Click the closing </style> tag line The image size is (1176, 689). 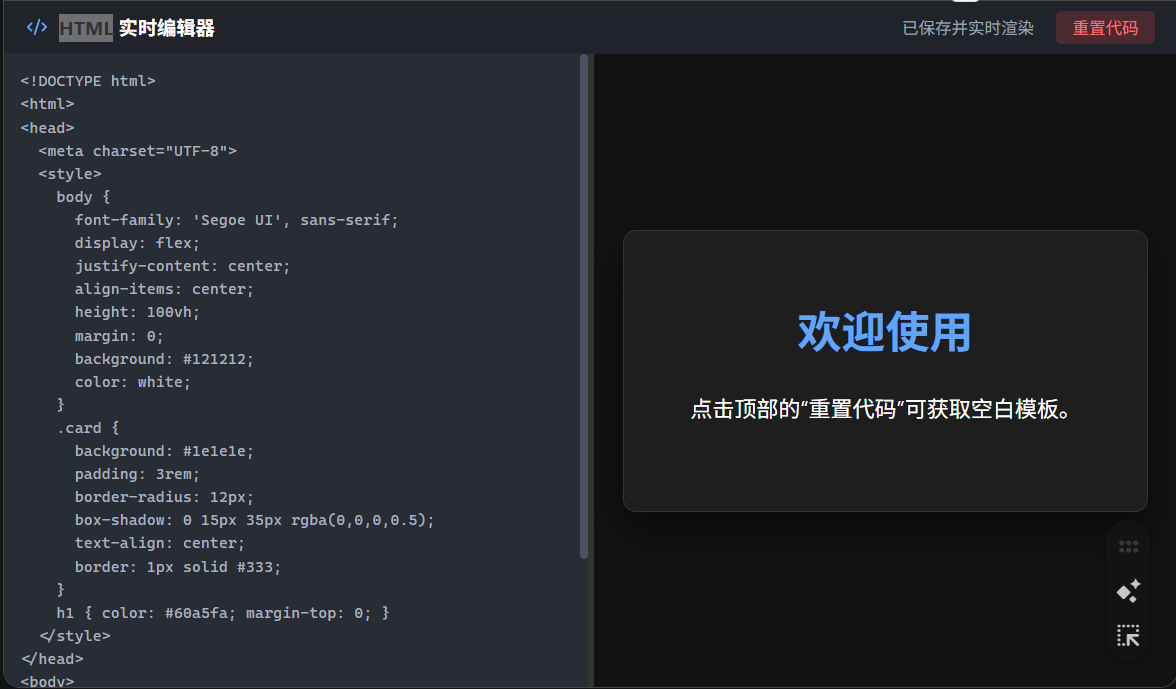[x=75, y=635]
